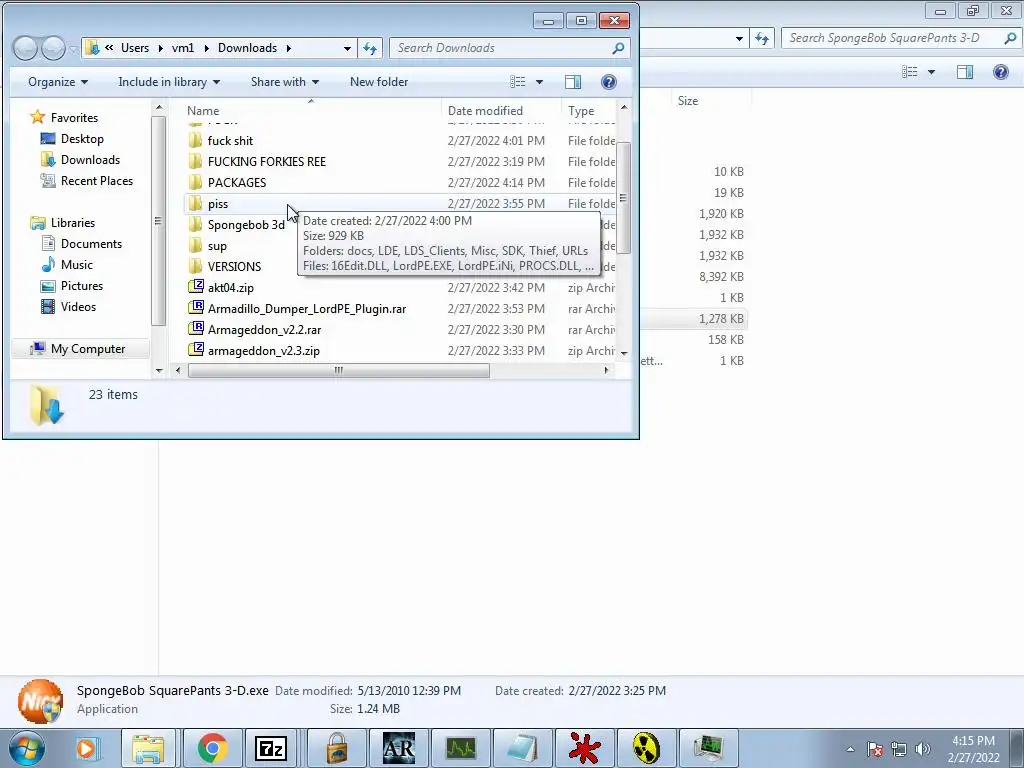Viewport: 1024px width, 768px height.
Task: Select the VERSIONS folder name
Action: pyautogui.click(x=234, y=266)
